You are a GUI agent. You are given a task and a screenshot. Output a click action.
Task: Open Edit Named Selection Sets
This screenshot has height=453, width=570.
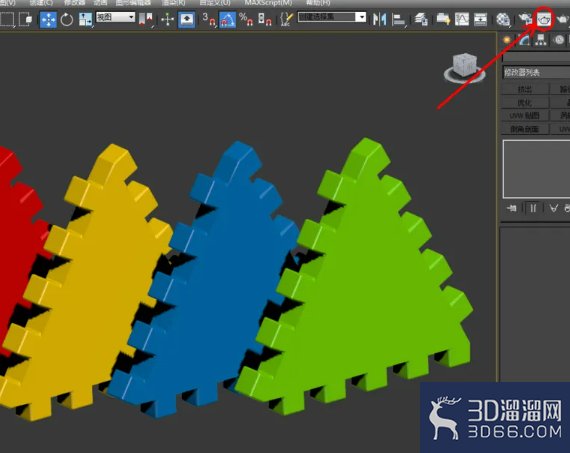pyautogui.click(x=286, y=19)
